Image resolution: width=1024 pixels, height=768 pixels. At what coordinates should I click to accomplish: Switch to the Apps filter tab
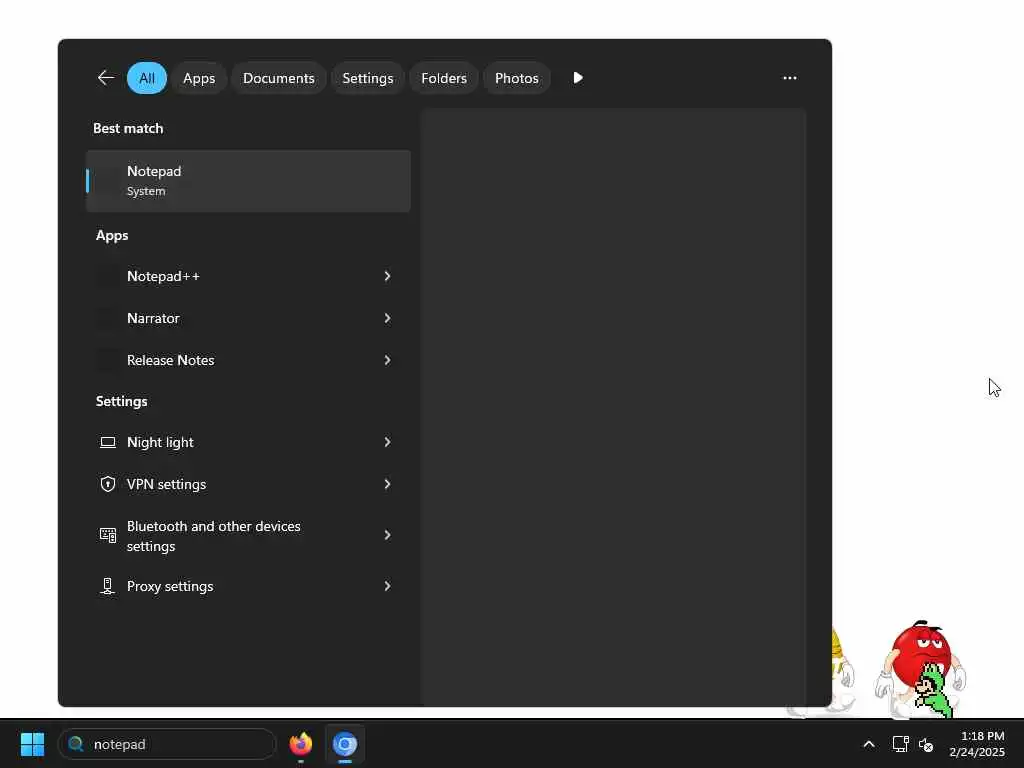coord(199,78)
